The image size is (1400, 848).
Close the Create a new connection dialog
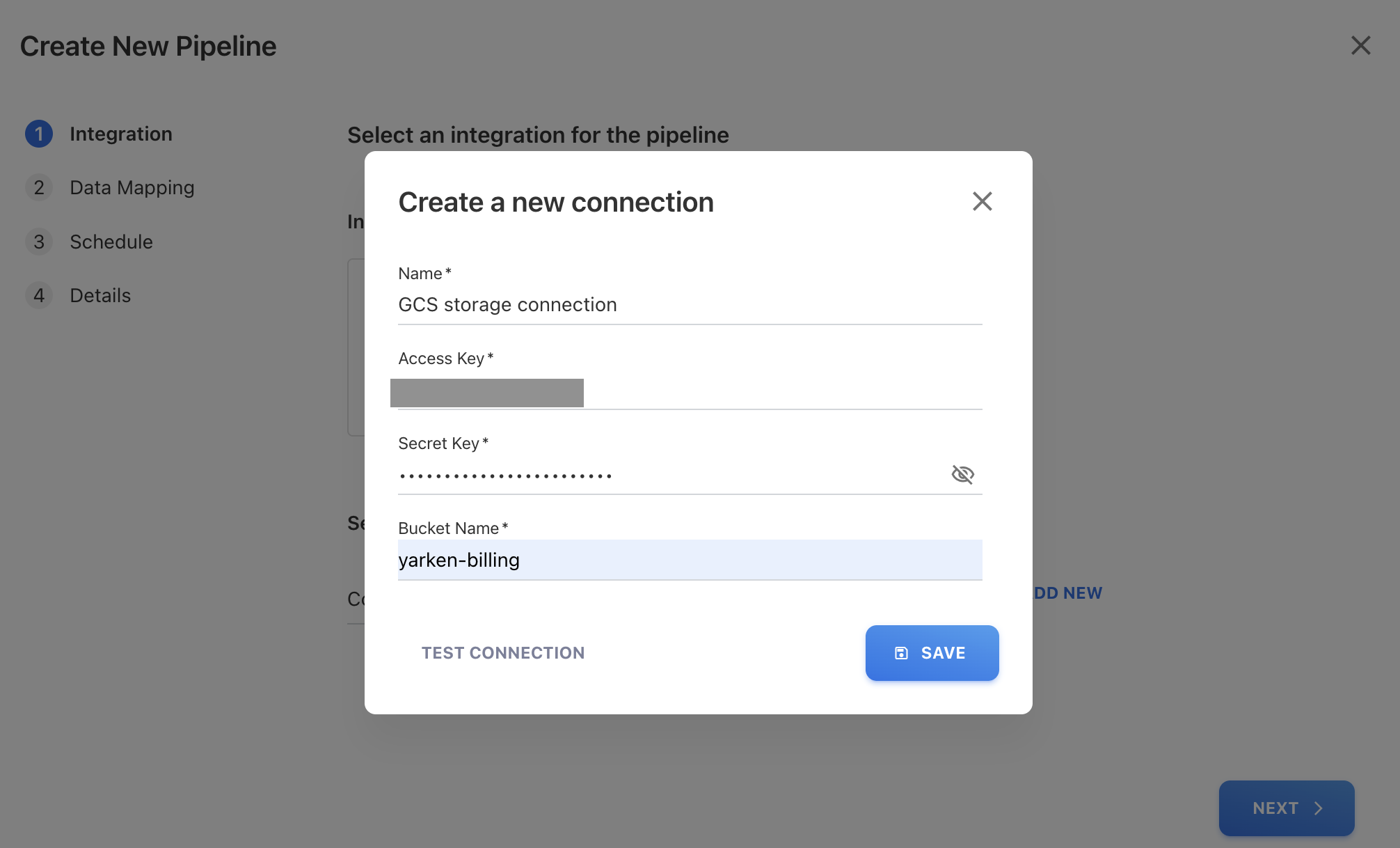(x=982, y=201)
